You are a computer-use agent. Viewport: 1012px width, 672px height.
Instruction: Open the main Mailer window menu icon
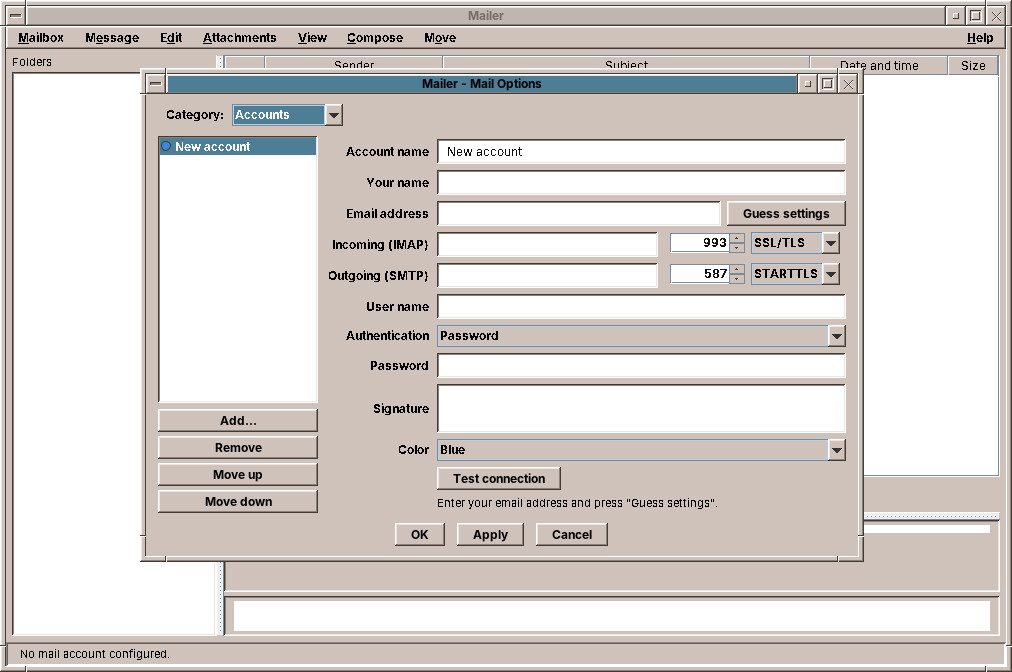point(16,15)
